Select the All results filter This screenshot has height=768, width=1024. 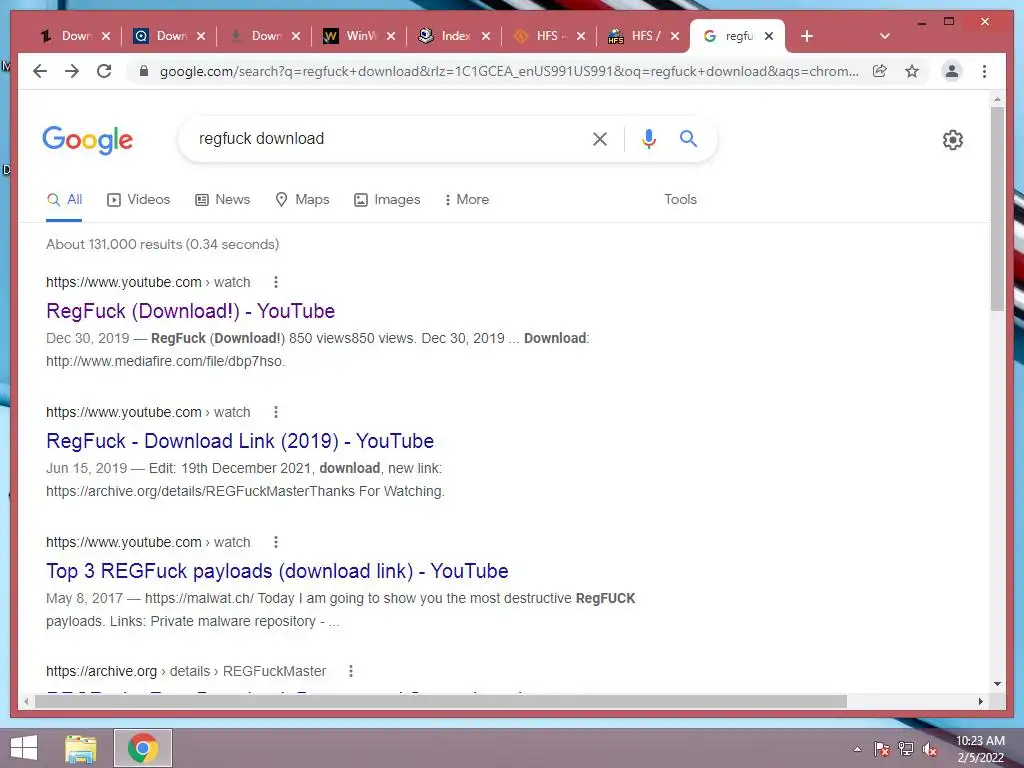(64, 200)
